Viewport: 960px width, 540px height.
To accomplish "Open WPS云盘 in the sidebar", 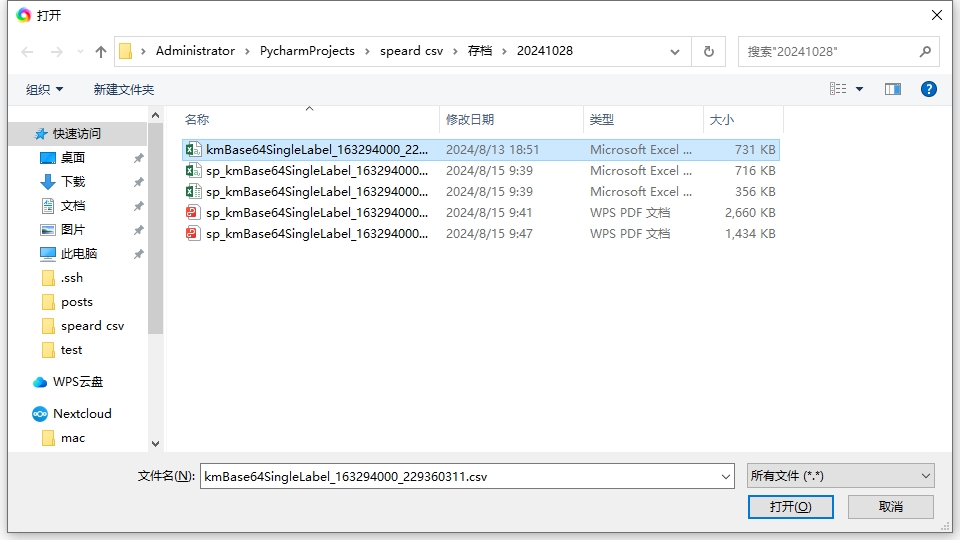I will [77, 382].
